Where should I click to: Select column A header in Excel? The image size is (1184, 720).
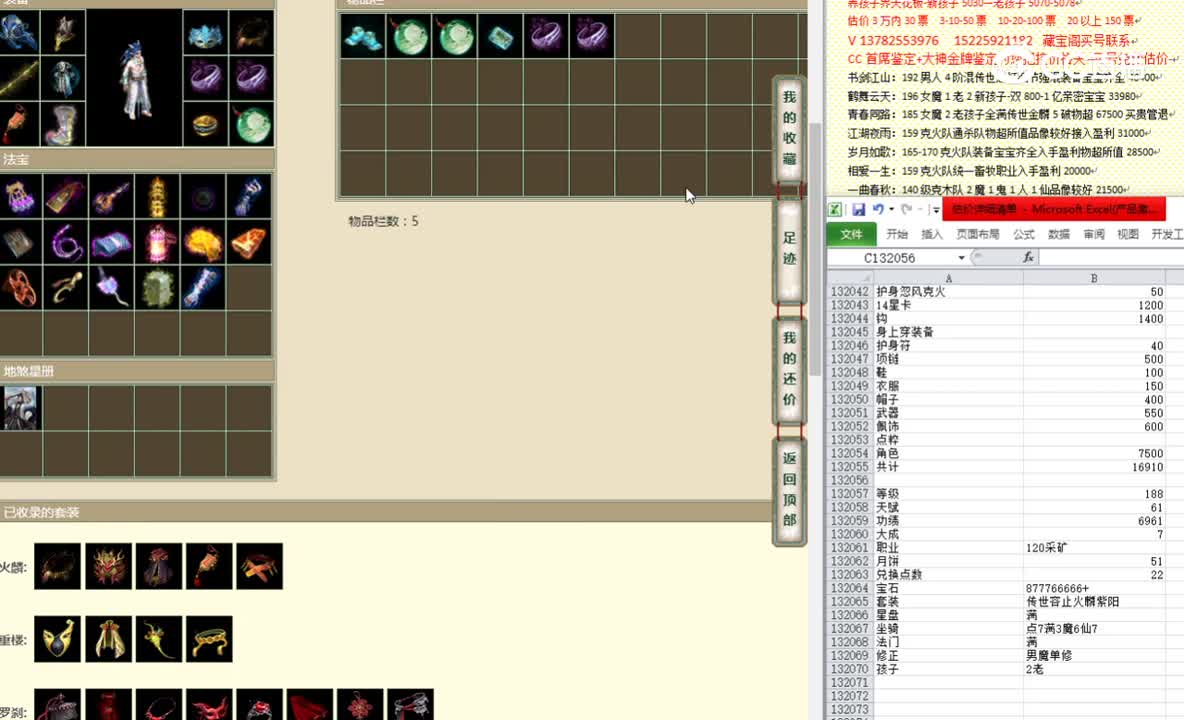pyautogui.click(x=948, y=278)
